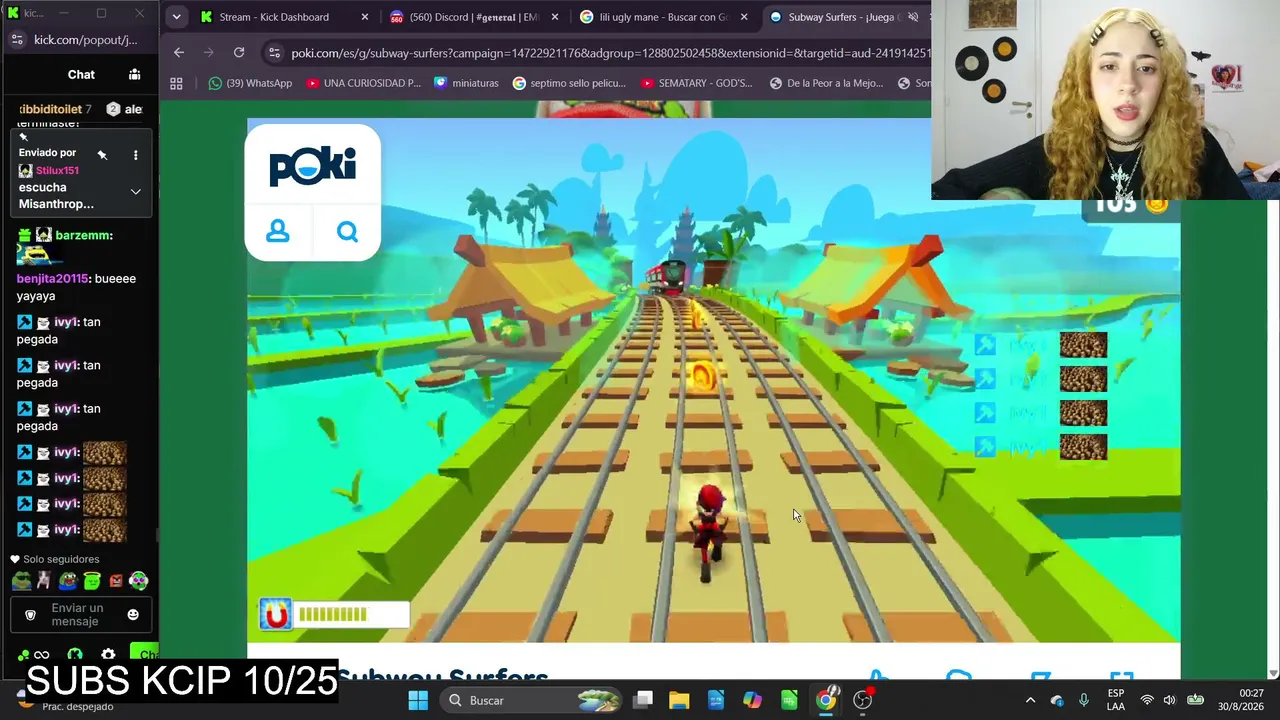
Task: Open the Chrome apps grid shortcut
Action: [177, 83]
